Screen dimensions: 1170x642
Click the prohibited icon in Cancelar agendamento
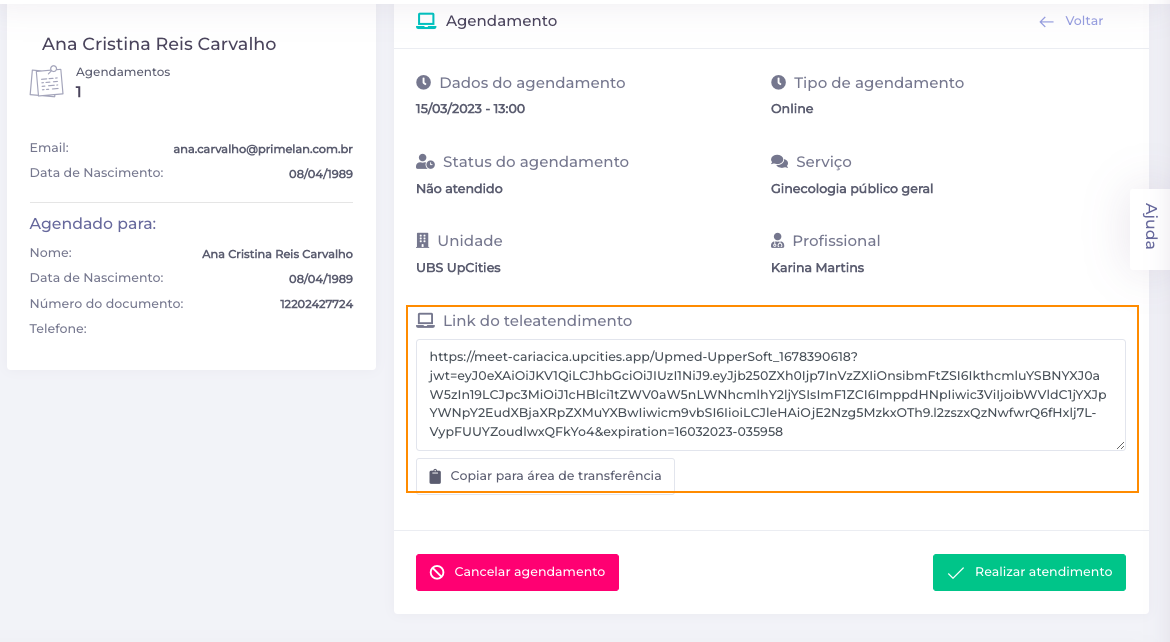coord(437,572)
